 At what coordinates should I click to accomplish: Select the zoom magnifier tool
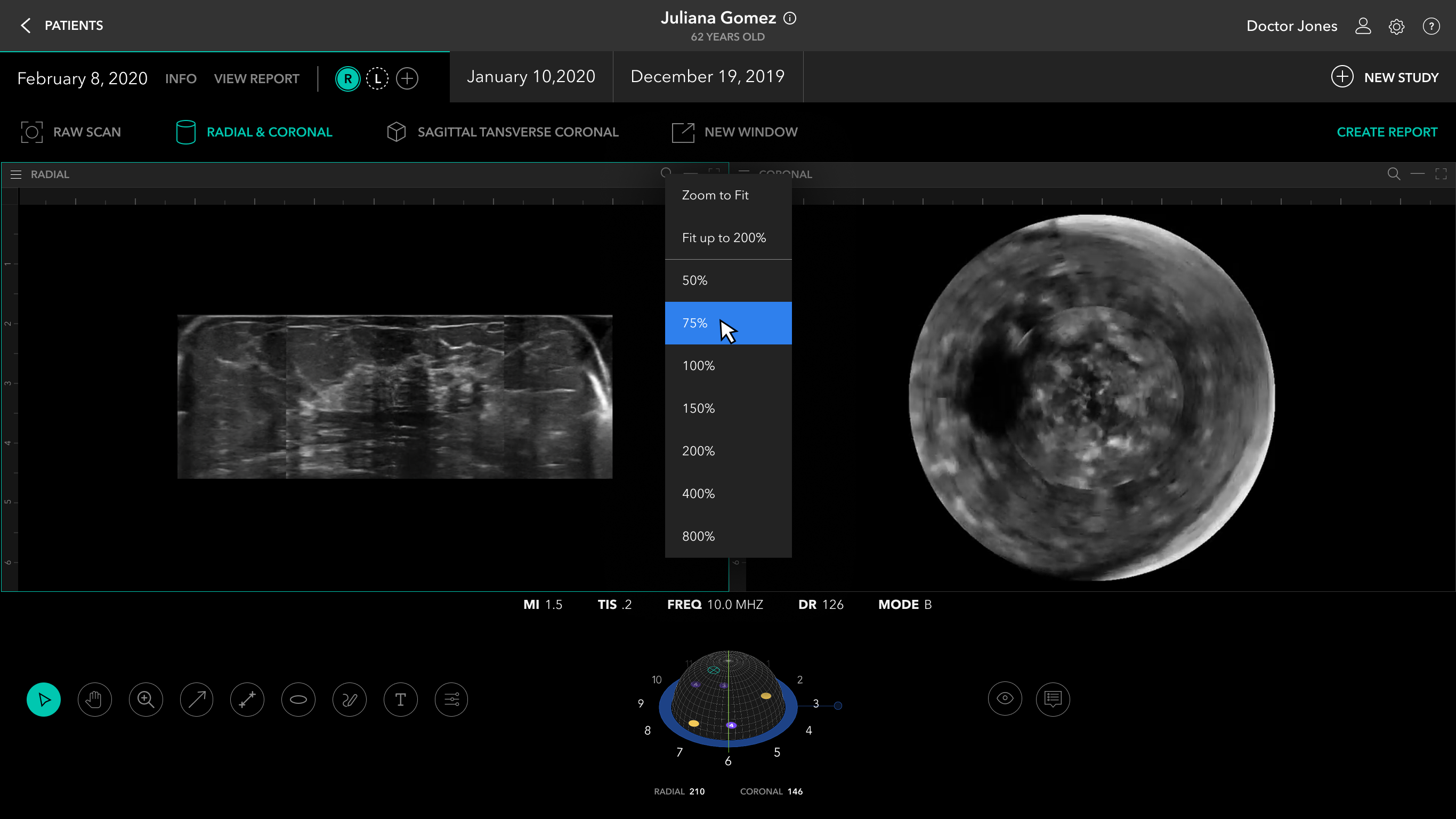tap(146, 700)
